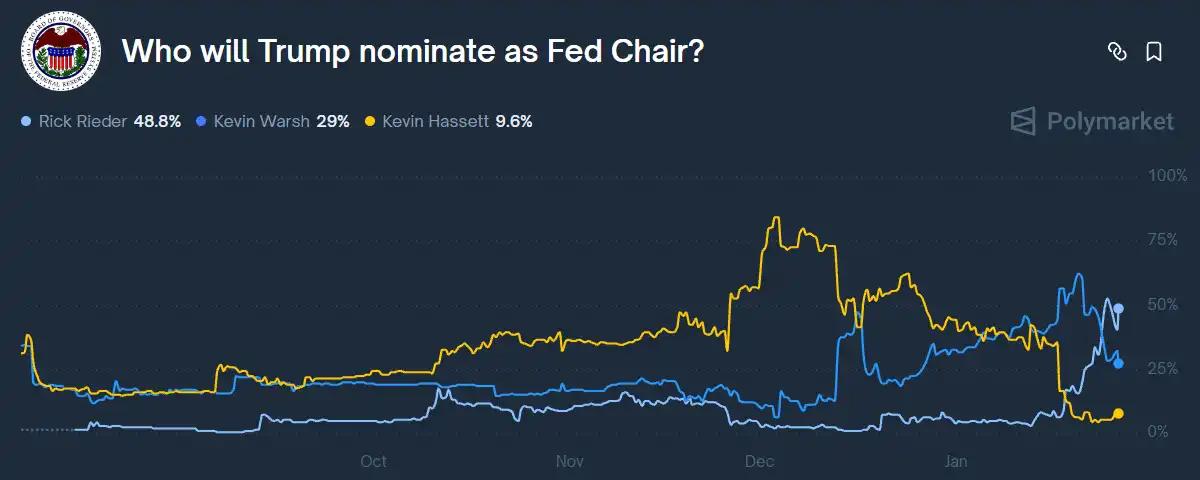Image resolution: width=1200 pixels, height=480 pixels.
Task: Click the 100% gridline label
Action: (1165, 176)
